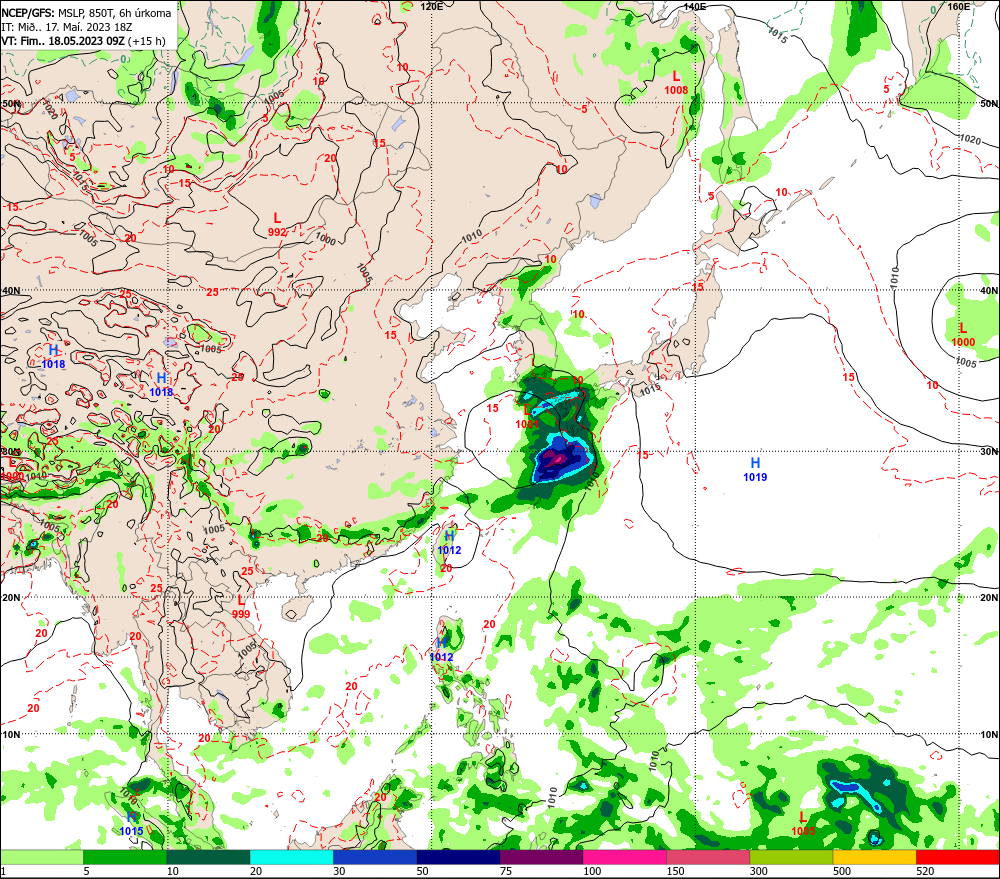Viewport: 1000px width, 879px height.
Task: Click the 10N label on right edge
Action: click(x=989, y=734)
